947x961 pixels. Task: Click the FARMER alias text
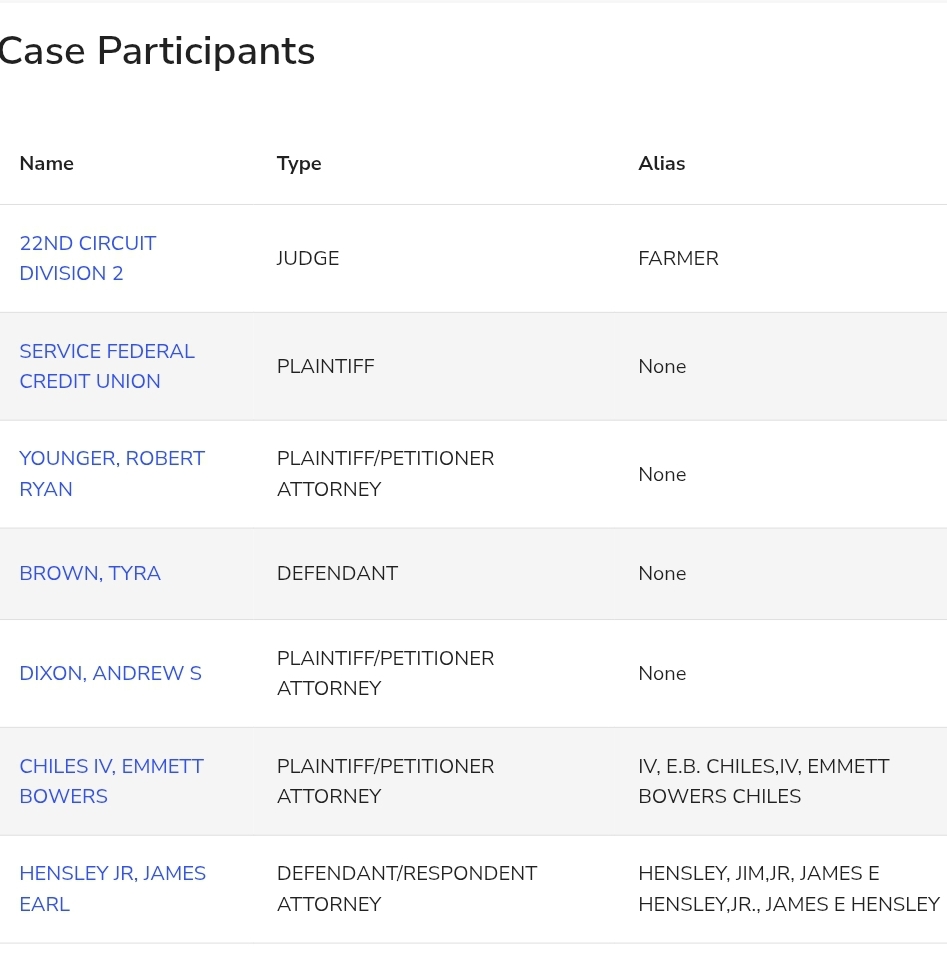pyautogui.click(x=678, y=258)
